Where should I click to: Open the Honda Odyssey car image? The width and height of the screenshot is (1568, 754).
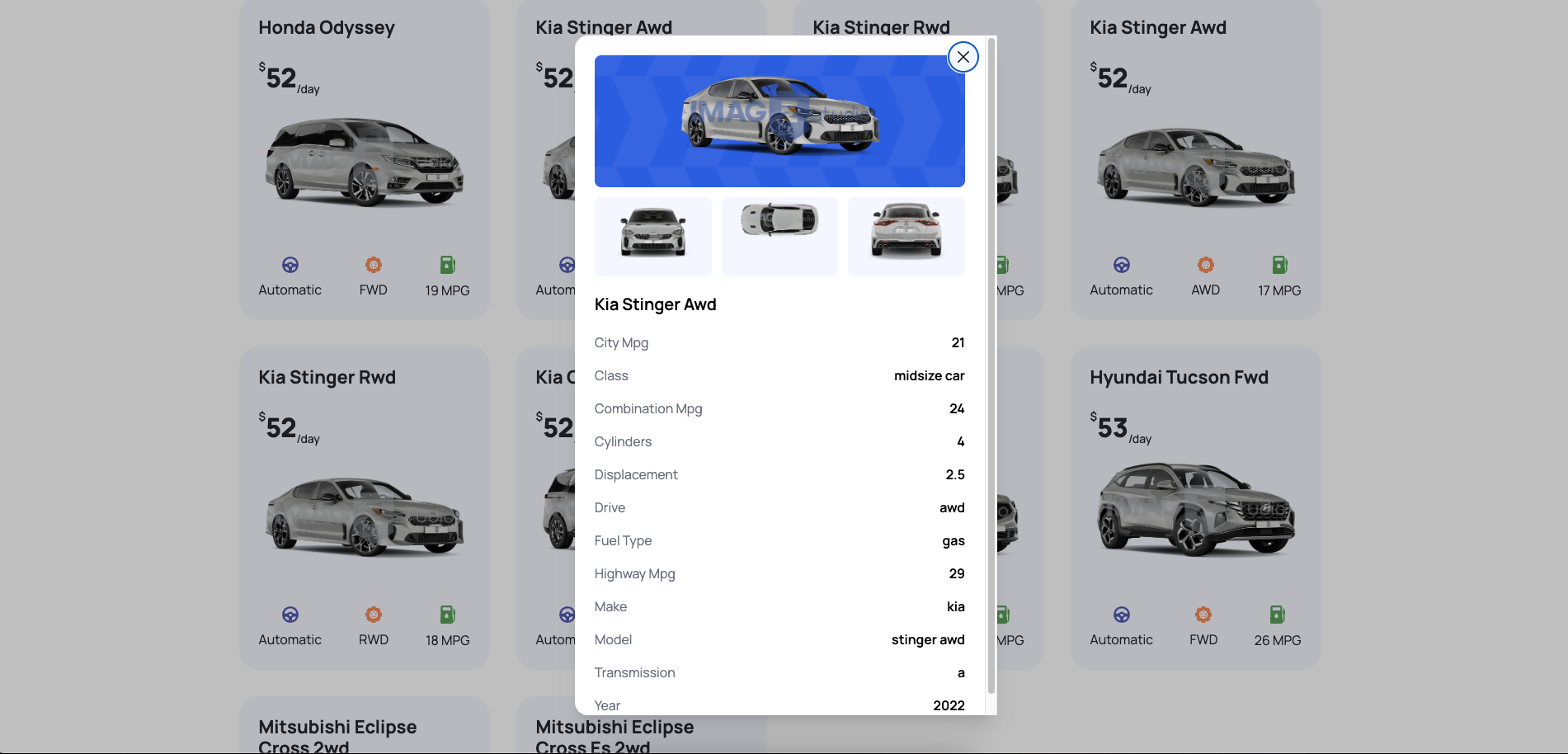[x=365, y=162]
